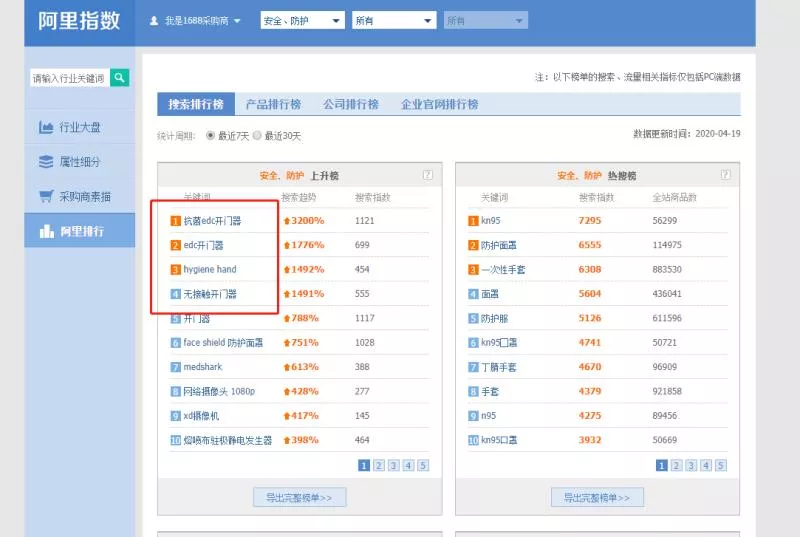Click the green search magnifier icon
Viewport: 800px width, 537px height.
click(119, 78)
